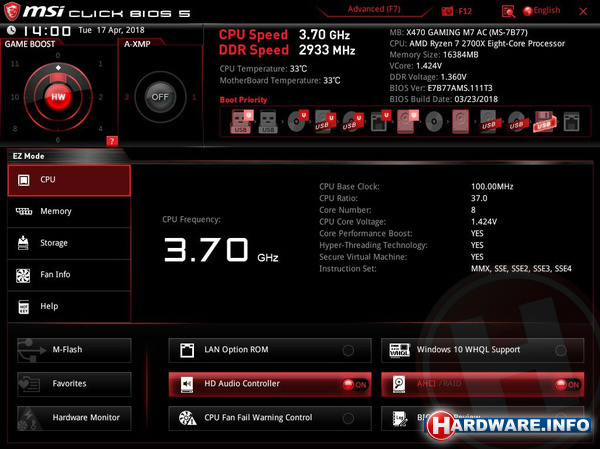
Task: Click the MB X470 GAMING M7 AC line
Action: (458, 33)
